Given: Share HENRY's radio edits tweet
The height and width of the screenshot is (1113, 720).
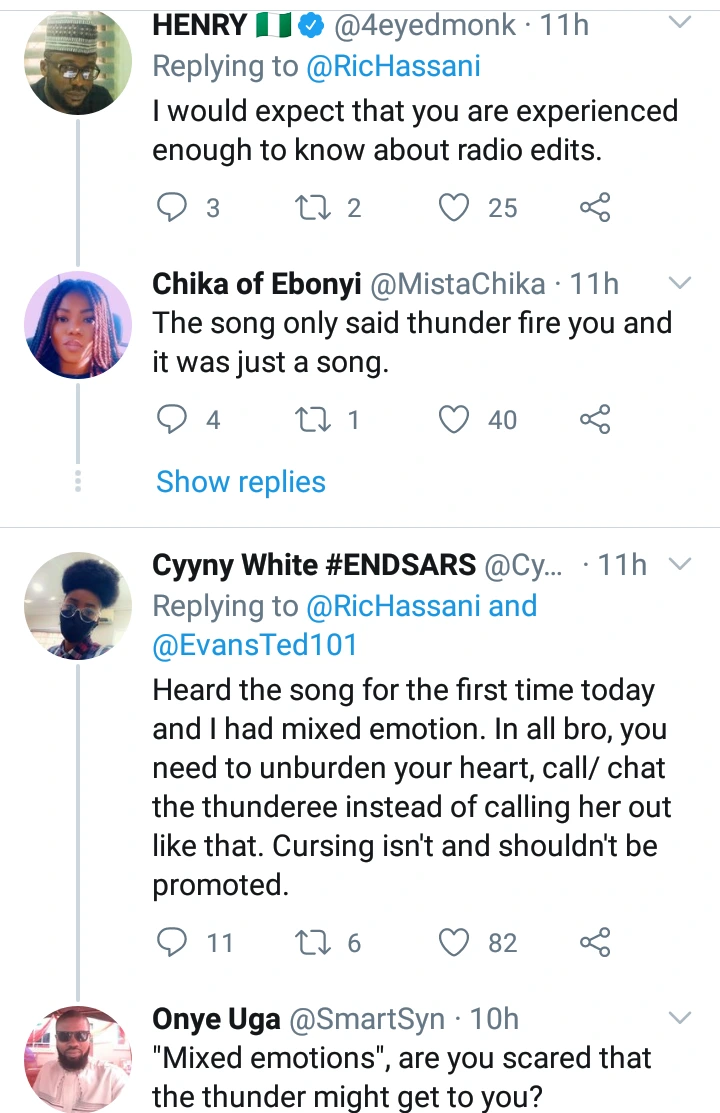Looking at the screenshot, I should point(595,207).
